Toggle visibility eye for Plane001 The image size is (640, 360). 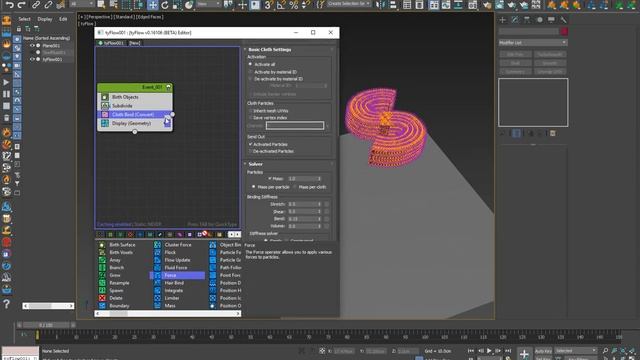click(x=32, y=46)
